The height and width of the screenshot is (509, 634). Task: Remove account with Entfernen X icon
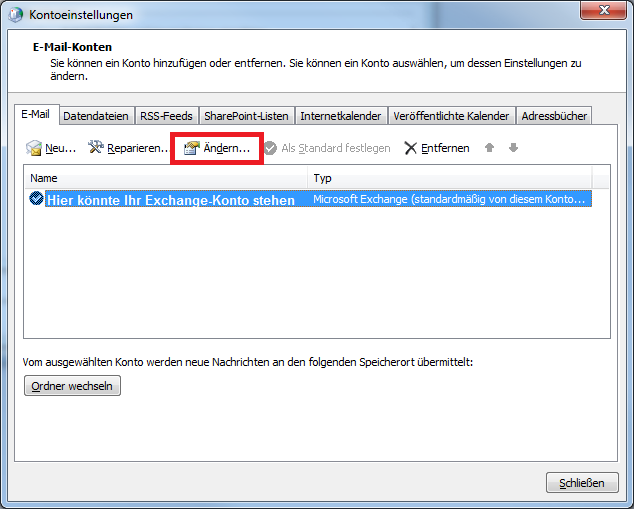point(411,148)
